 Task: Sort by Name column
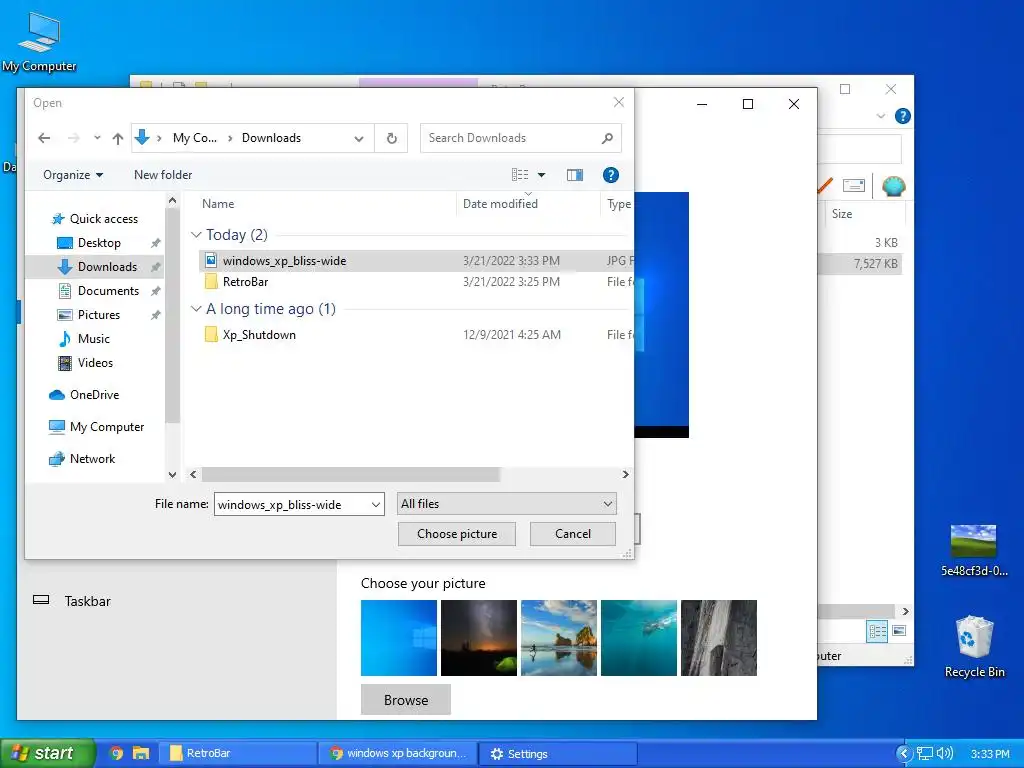pyautogui.click(x=218, y=204)
